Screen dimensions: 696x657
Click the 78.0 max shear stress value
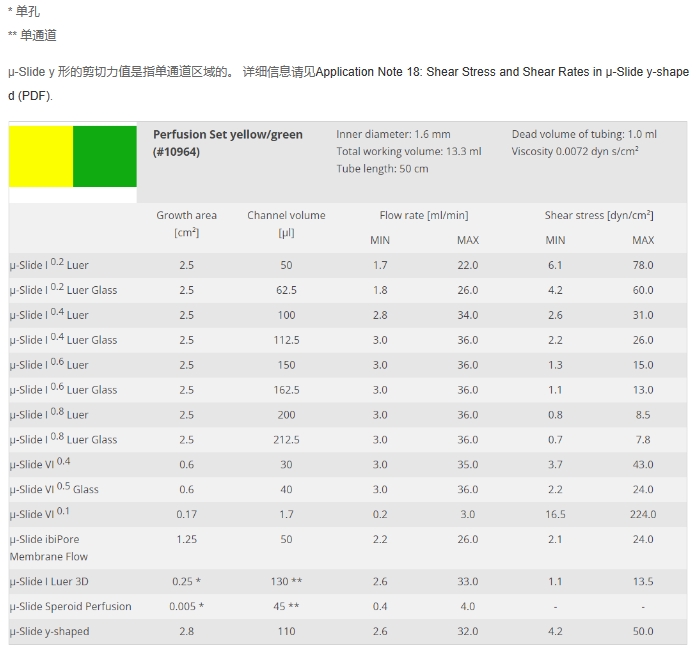point(643,265)
